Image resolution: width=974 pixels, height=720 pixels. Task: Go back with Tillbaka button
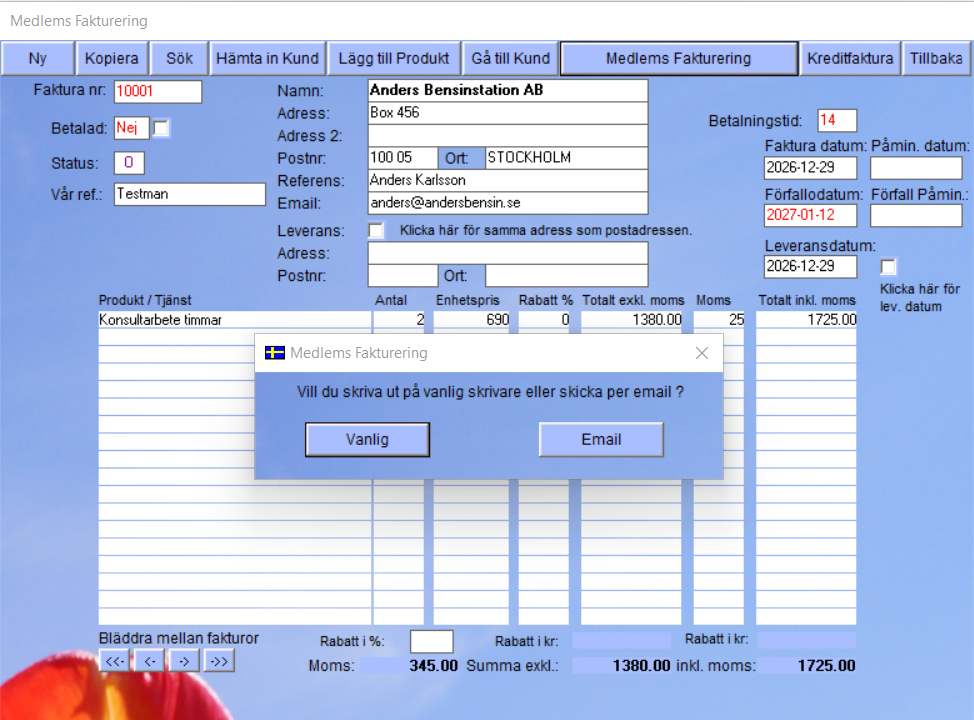point(936,58)
